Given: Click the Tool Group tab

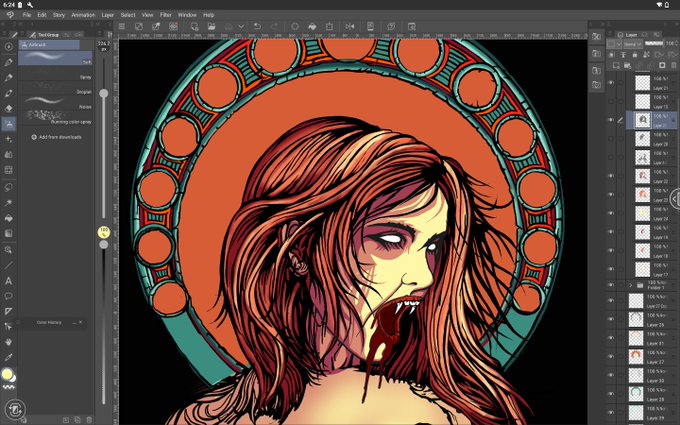Looking at the screenshot, I should (x=44, y=35).
